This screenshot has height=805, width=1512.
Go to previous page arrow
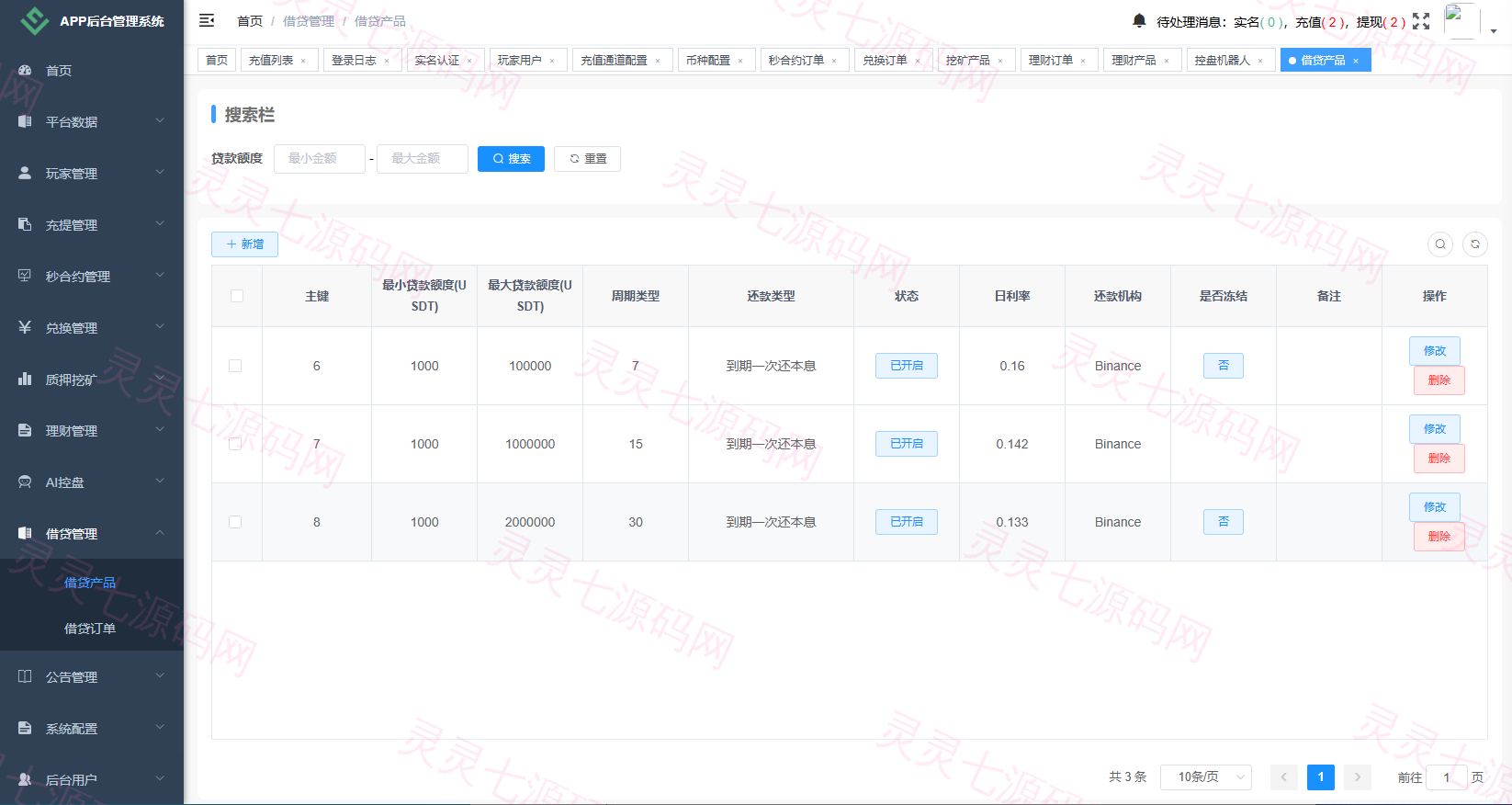tap(1284, 777)
